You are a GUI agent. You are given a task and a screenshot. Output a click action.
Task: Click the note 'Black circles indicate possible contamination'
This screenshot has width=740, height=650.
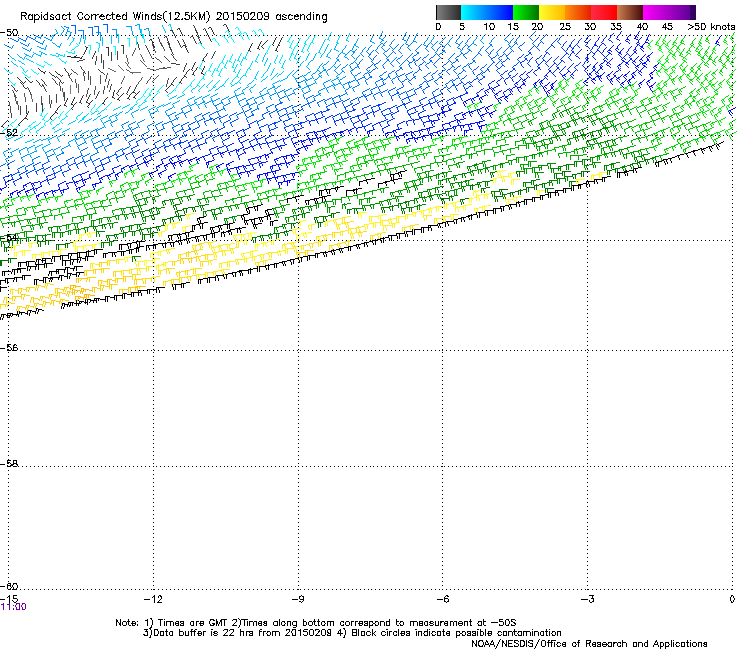pos(456,633)
